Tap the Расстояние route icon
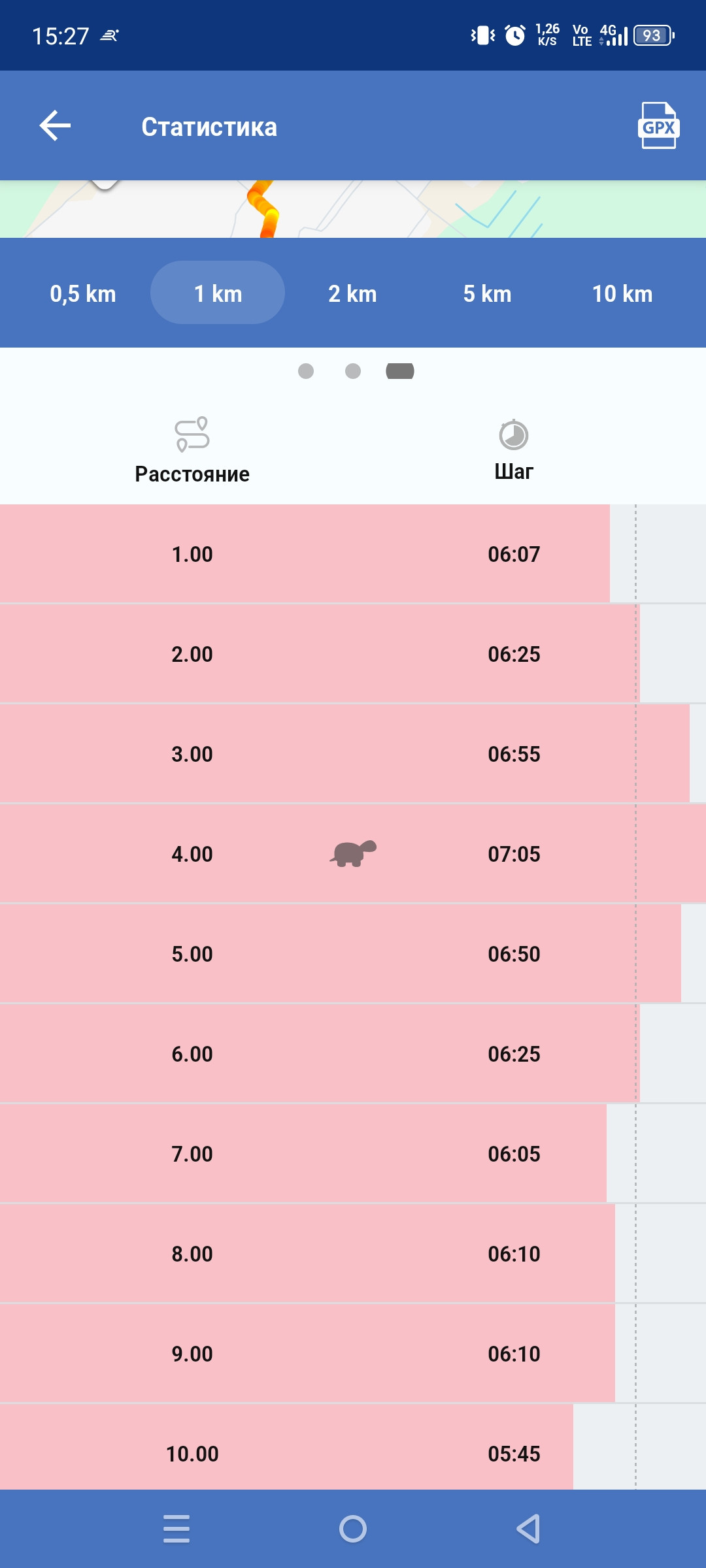706x1568 pixels. (192, 434)
